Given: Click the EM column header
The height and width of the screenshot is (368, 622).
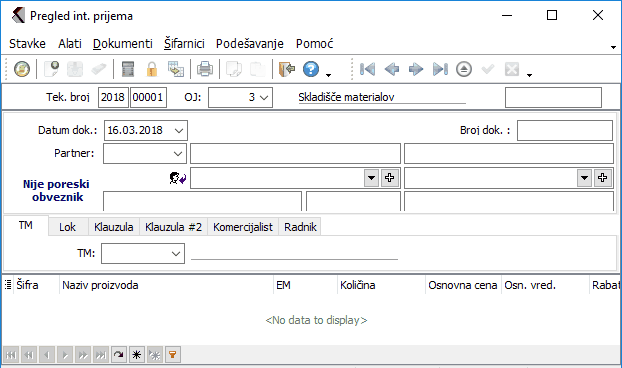Looking at the screenshot, I should click(305, 285).
